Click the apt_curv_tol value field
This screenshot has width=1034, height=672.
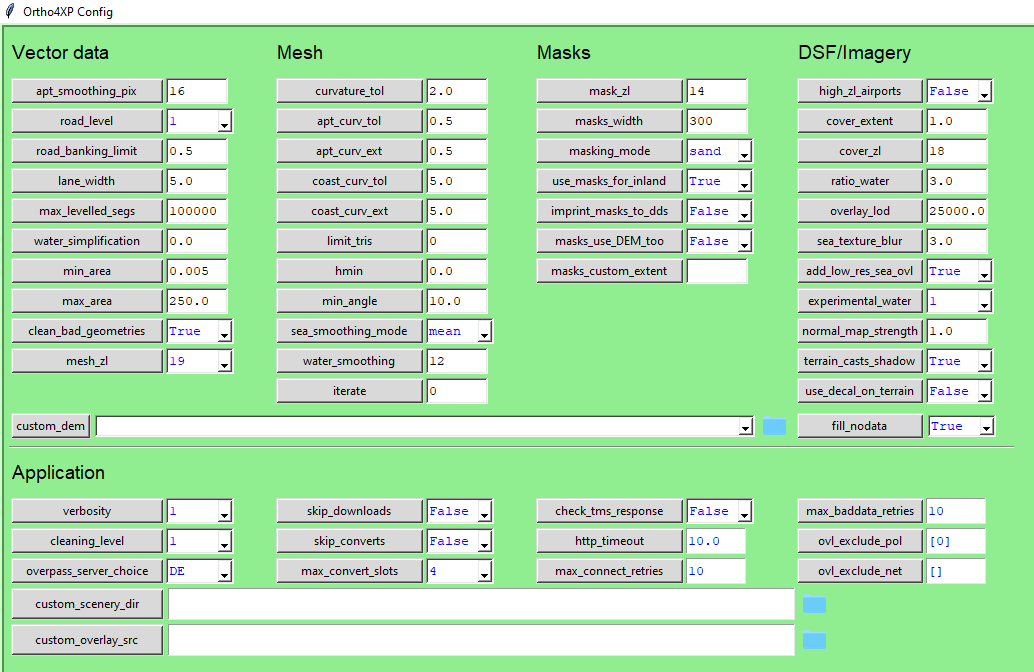point(456,121)
